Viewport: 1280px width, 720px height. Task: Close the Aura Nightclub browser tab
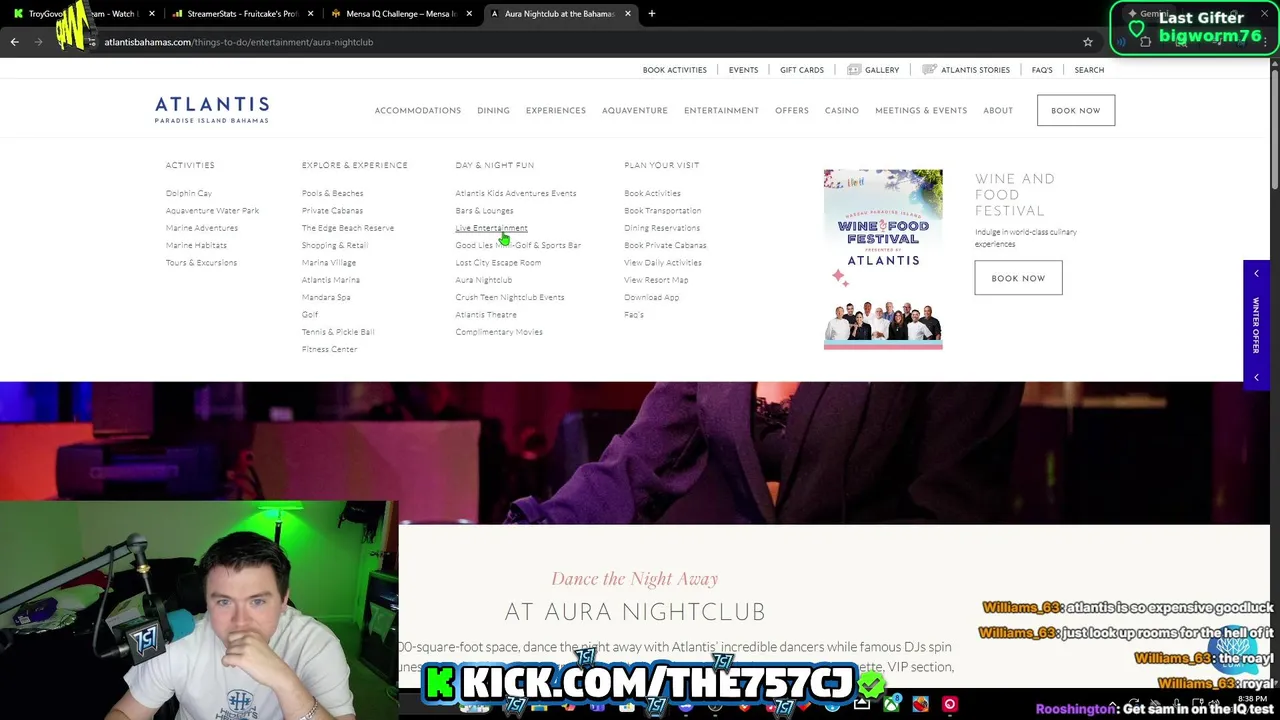point(628,14)
